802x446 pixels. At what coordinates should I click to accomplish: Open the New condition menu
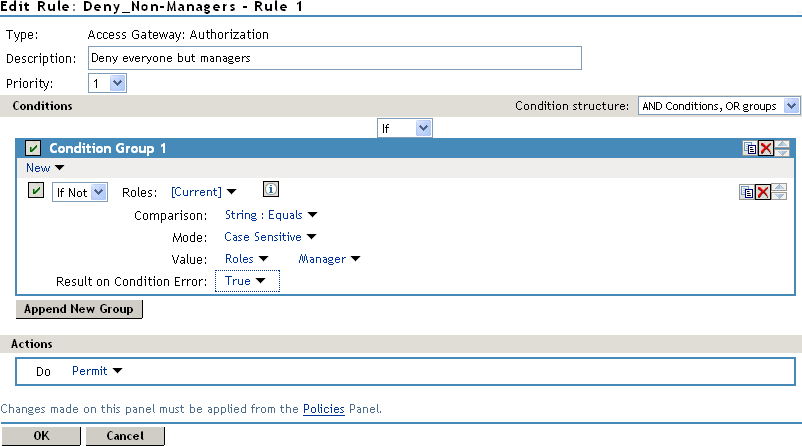tap(44, 168)
